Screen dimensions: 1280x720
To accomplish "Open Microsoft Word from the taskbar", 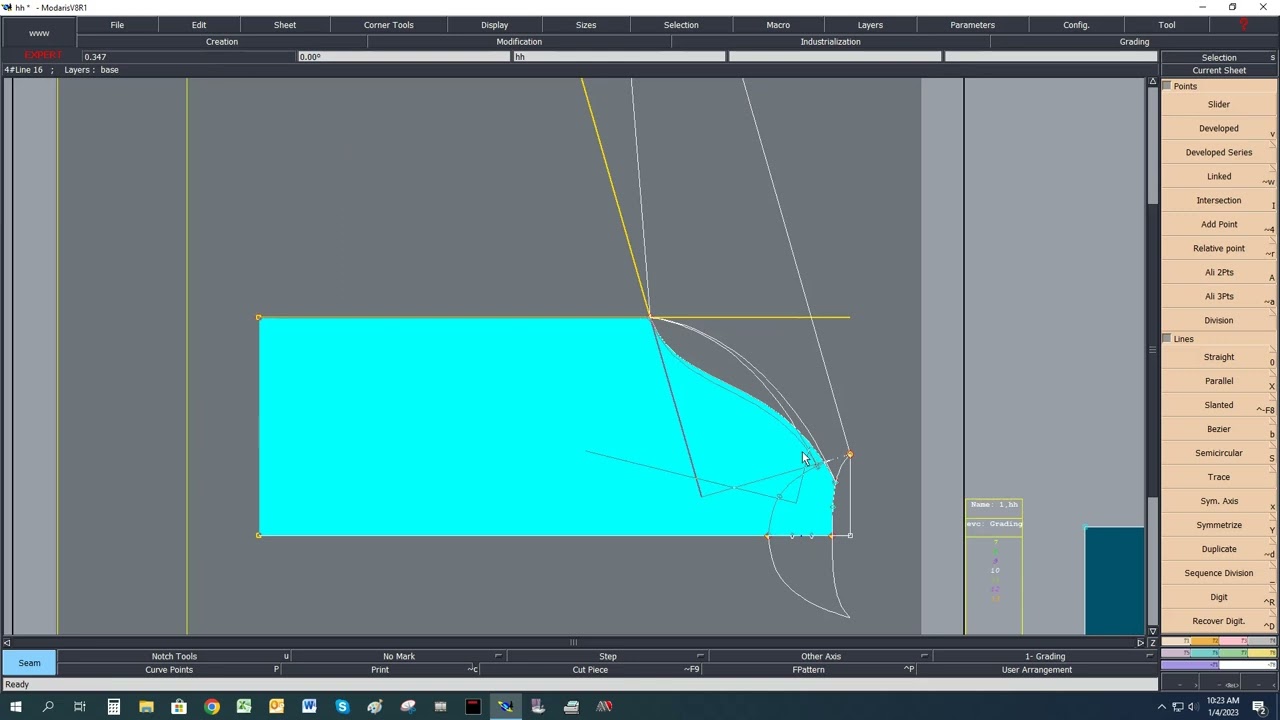I will click(309, 707).
